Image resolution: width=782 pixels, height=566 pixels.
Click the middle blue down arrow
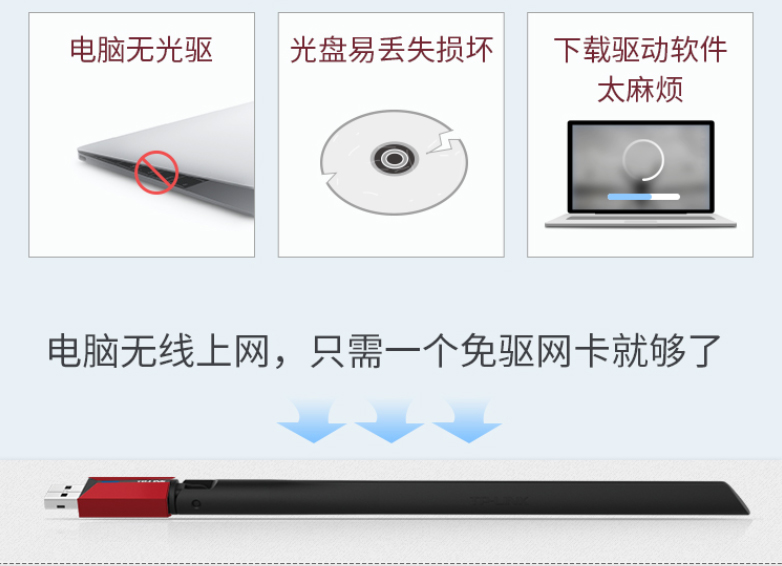[x=390, y=421]
